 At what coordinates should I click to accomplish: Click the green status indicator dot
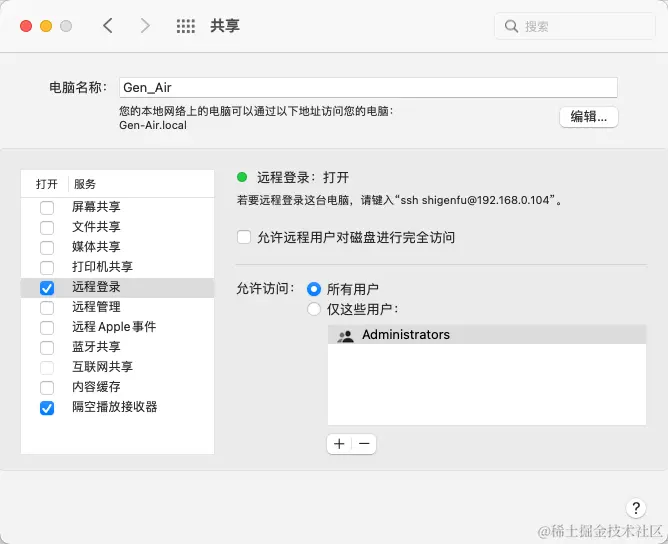(242, 177)
